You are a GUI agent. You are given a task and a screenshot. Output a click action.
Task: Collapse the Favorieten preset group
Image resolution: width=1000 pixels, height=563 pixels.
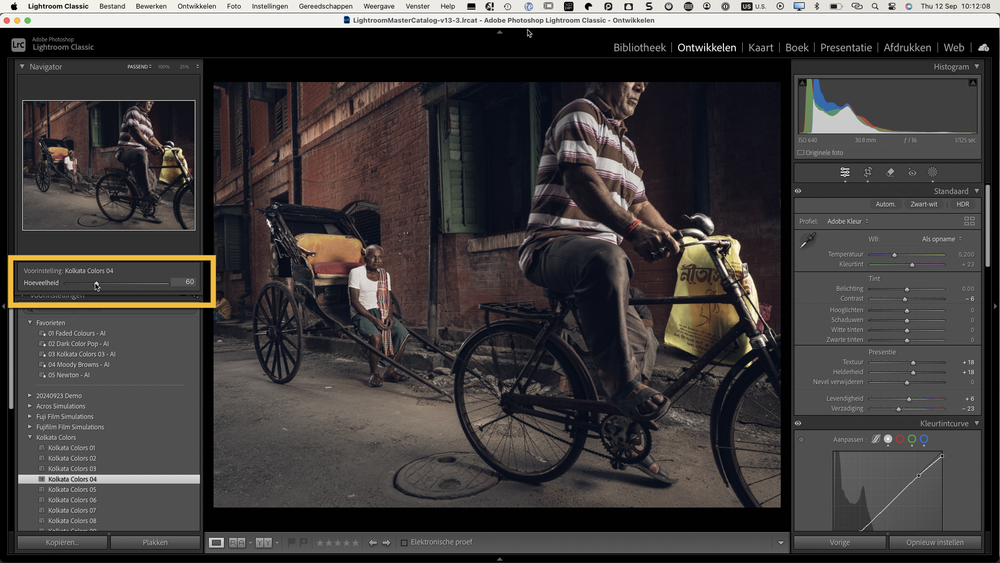click(29, 323)
